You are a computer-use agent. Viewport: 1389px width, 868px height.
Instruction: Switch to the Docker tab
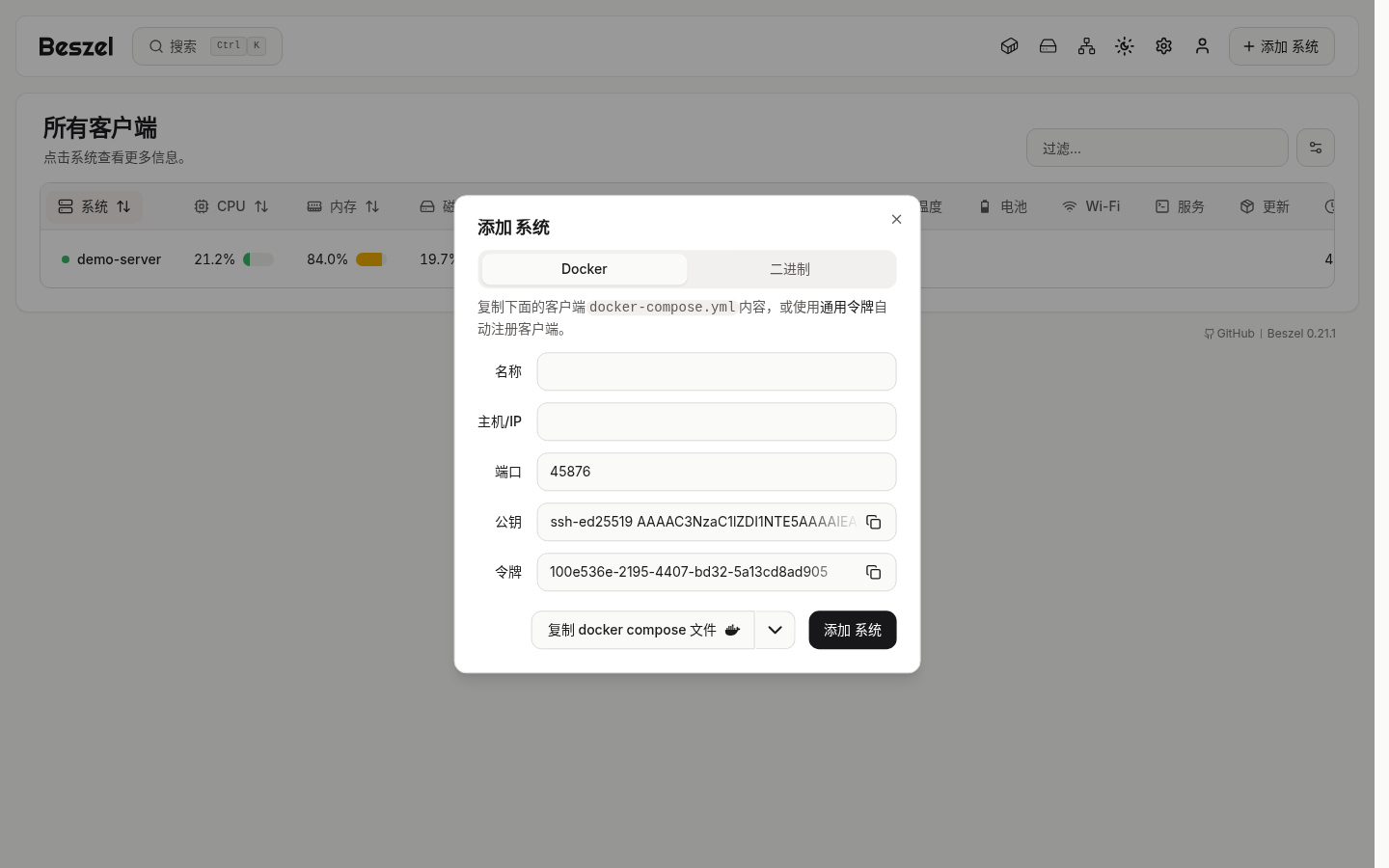(585, 269)
